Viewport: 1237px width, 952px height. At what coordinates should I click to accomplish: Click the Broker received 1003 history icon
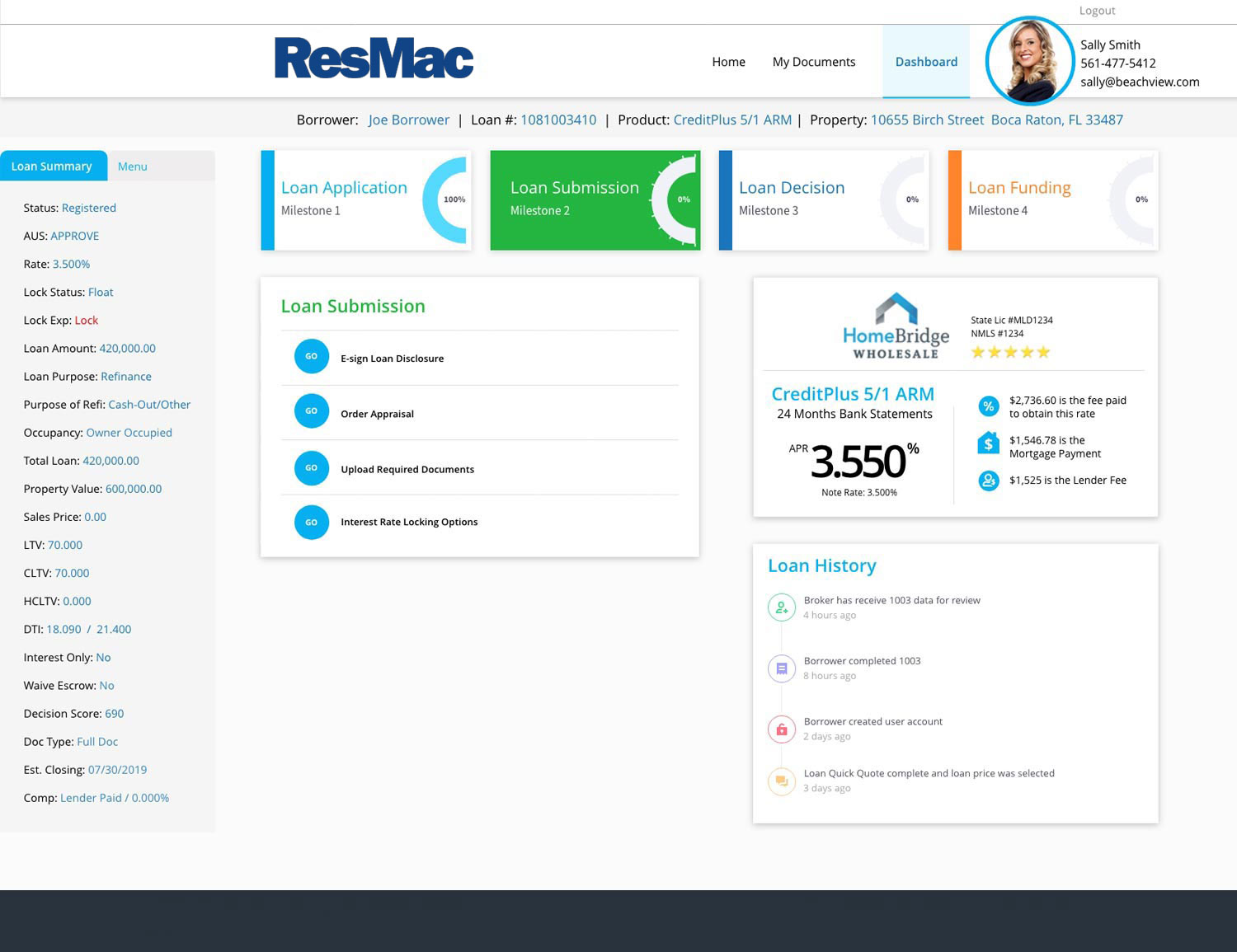click(x=781, y=608)
